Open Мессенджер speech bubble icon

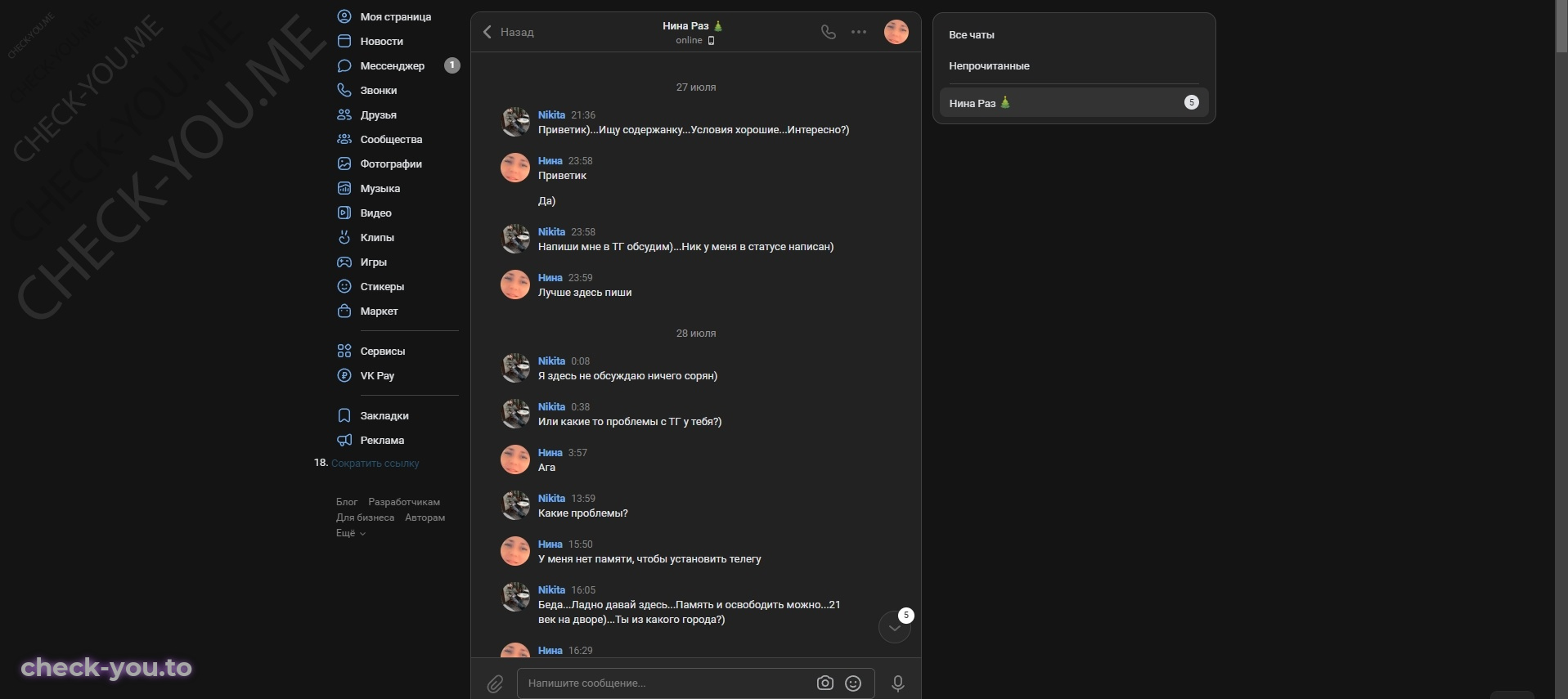pos(344,65)
